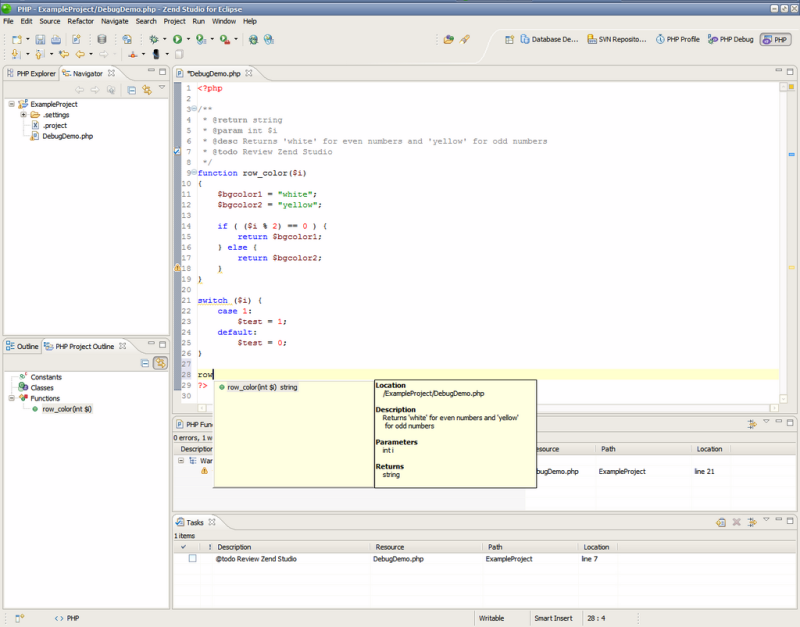Open DebugDemo.php in Navigator tree
Viewport: 800px width, 627px height.
67,136
